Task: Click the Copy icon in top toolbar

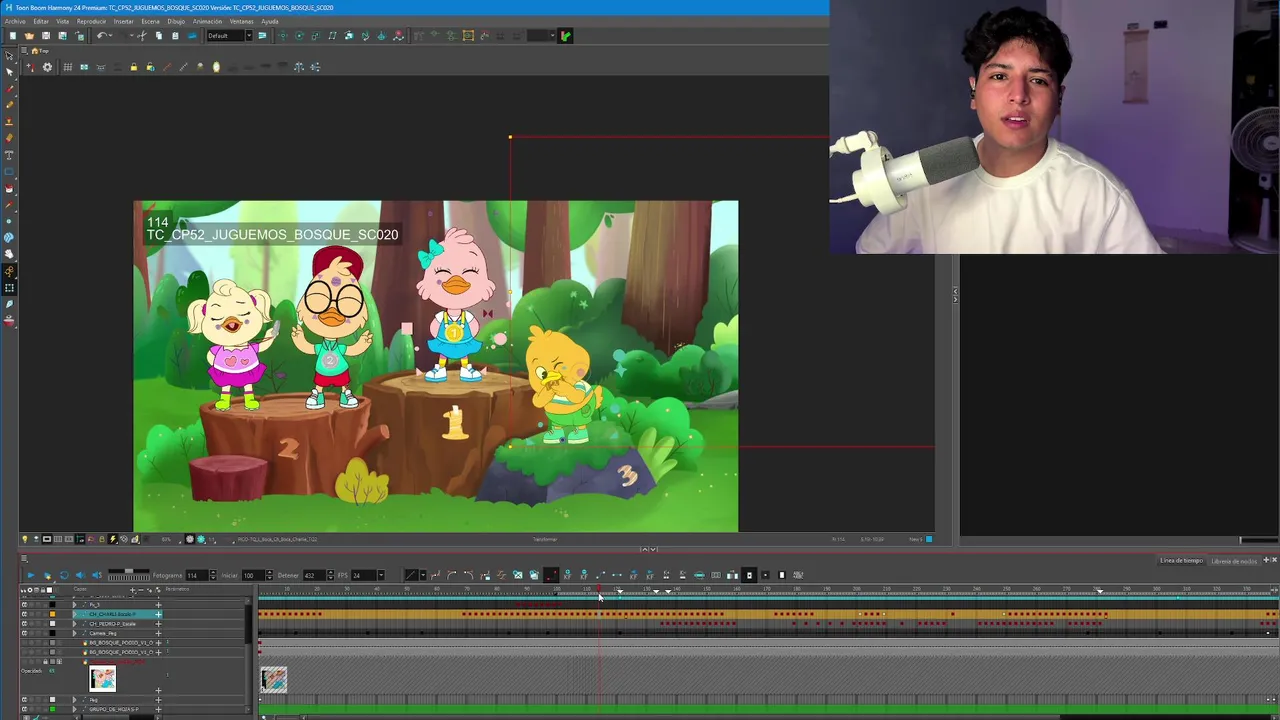Action: point(159,36)
